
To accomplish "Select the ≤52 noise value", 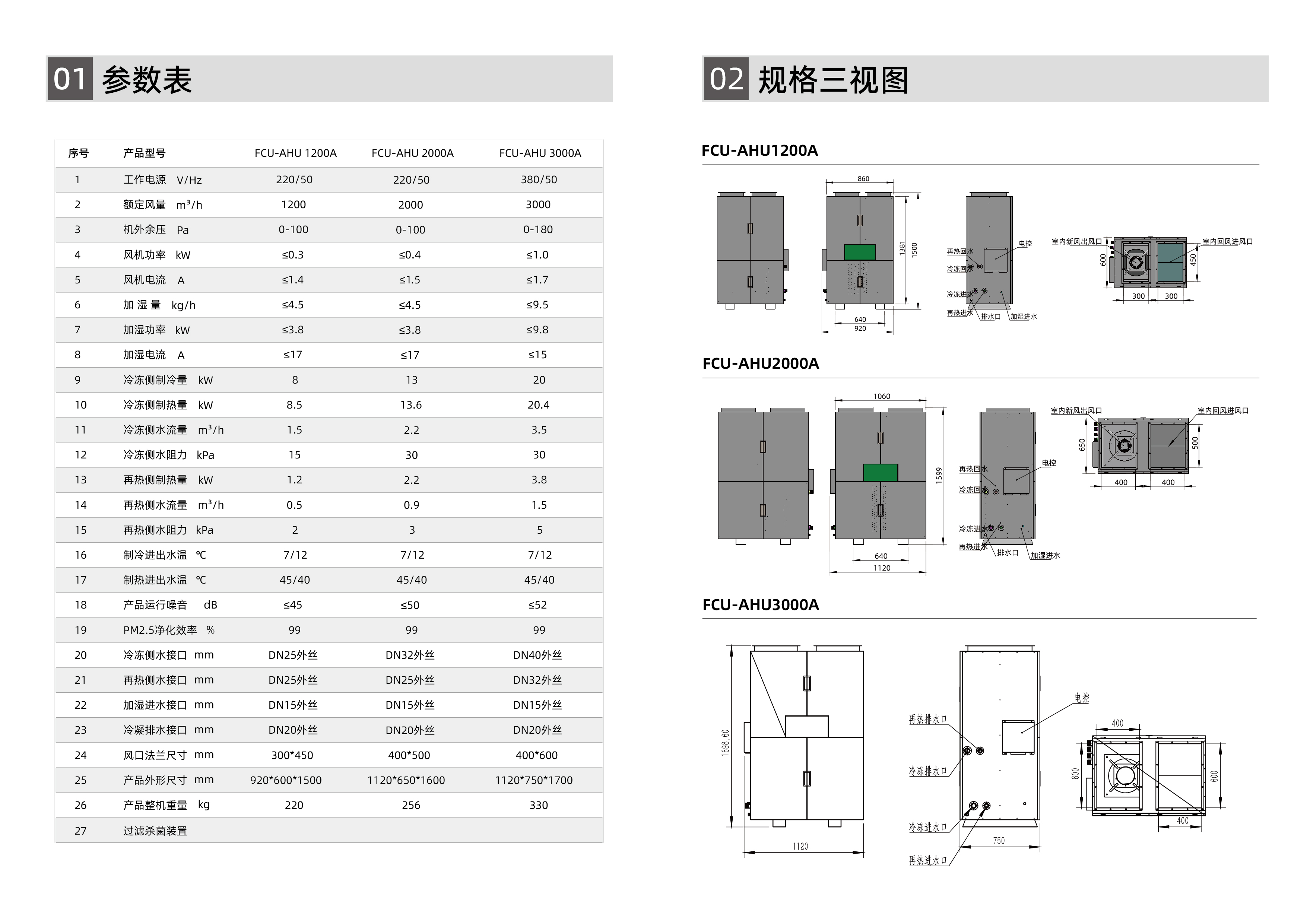I will click(537, 605).
